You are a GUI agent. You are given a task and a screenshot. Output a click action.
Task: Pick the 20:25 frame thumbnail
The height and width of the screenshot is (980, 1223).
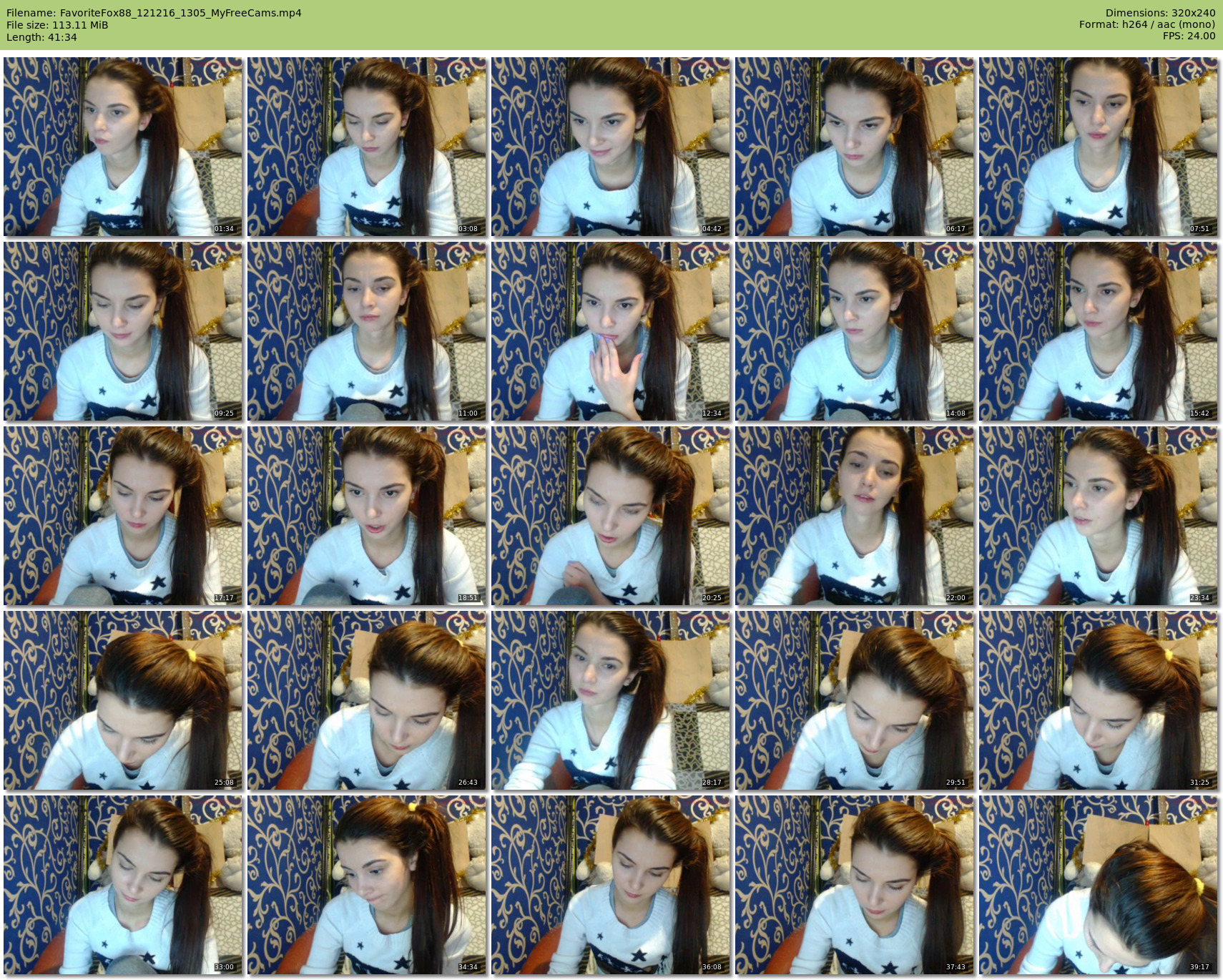[611, 516]
